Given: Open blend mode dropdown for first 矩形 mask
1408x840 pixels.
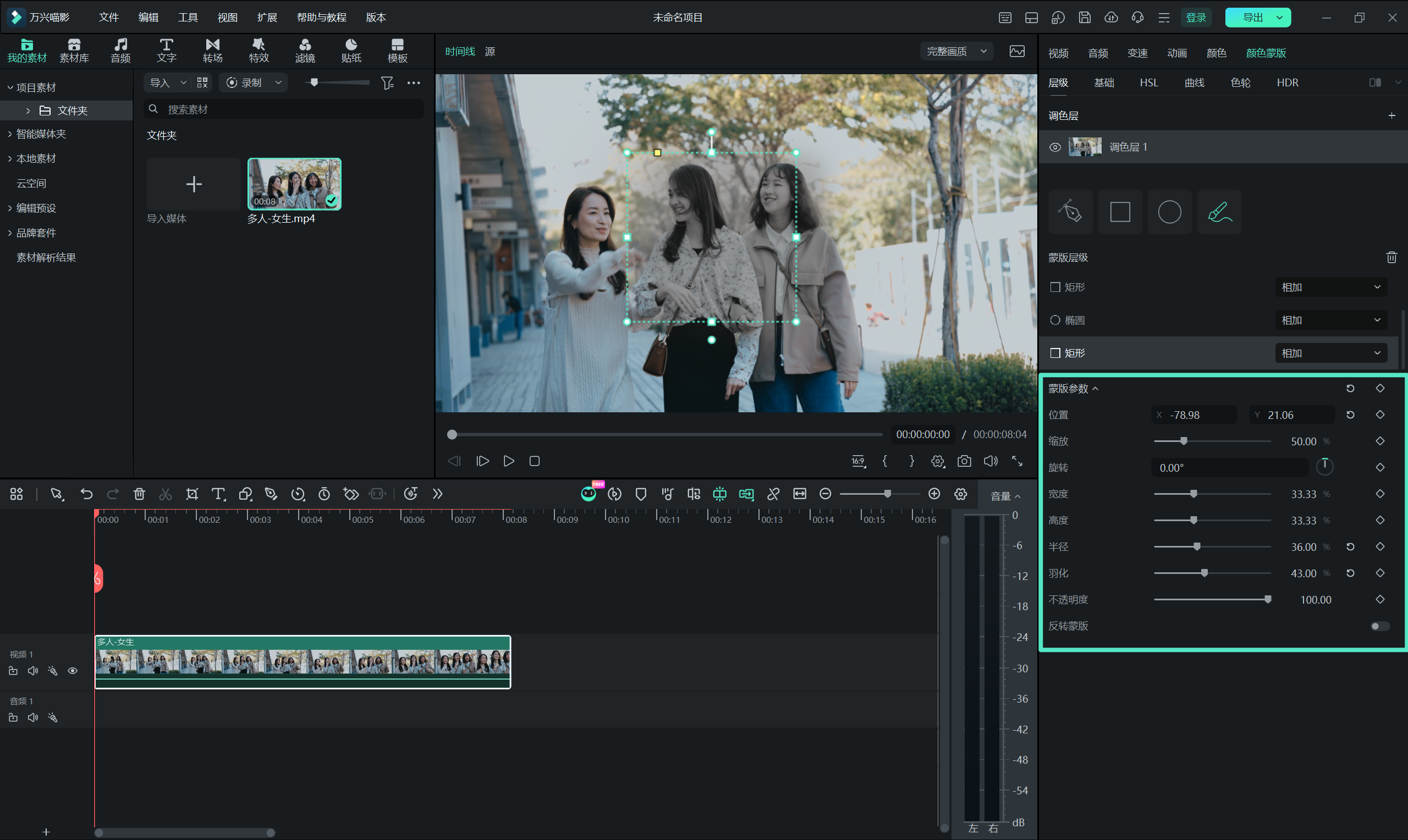Looking at the screenshot, I should coord(1330,288).
